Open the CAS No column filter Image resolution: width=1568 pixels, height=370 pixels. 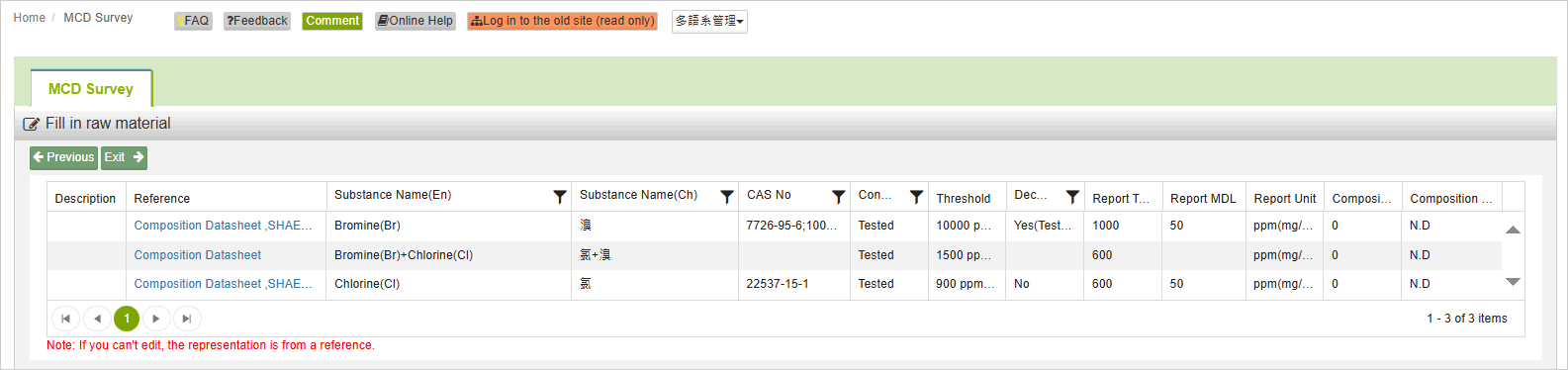pyautogui.click(x=838, y=197)
